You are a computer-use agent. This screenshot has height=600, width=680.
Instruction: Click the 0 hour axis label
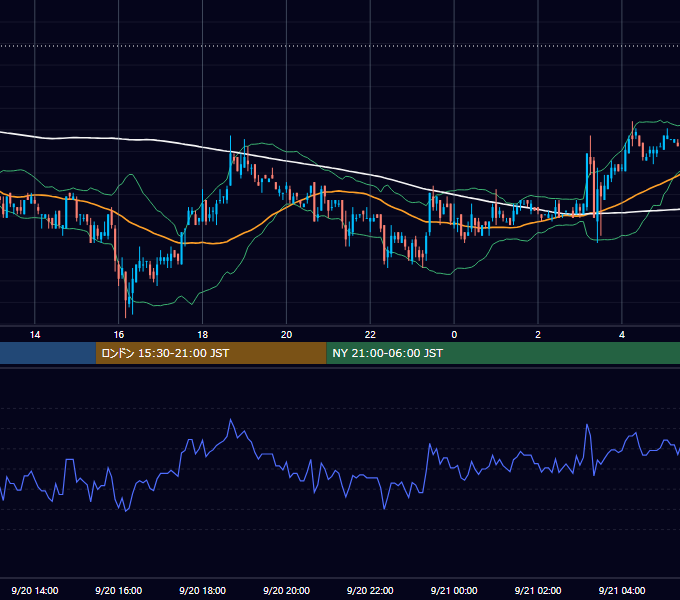[454, 335]
